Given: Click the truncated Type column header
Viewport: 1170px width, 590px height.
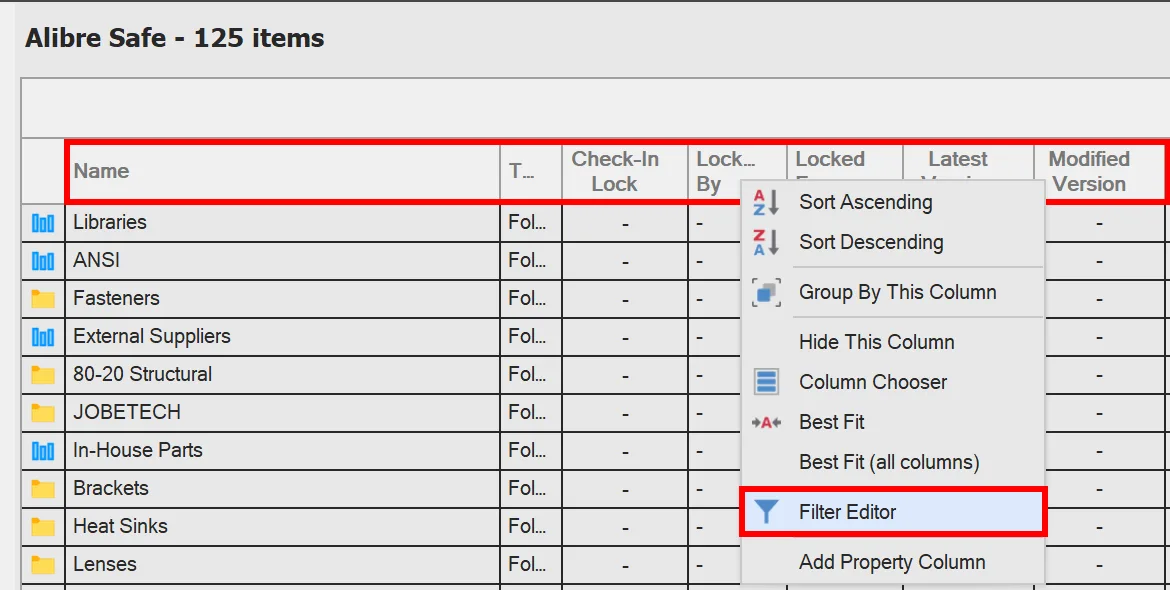Looking at the screenshot, I should [531, 172].
